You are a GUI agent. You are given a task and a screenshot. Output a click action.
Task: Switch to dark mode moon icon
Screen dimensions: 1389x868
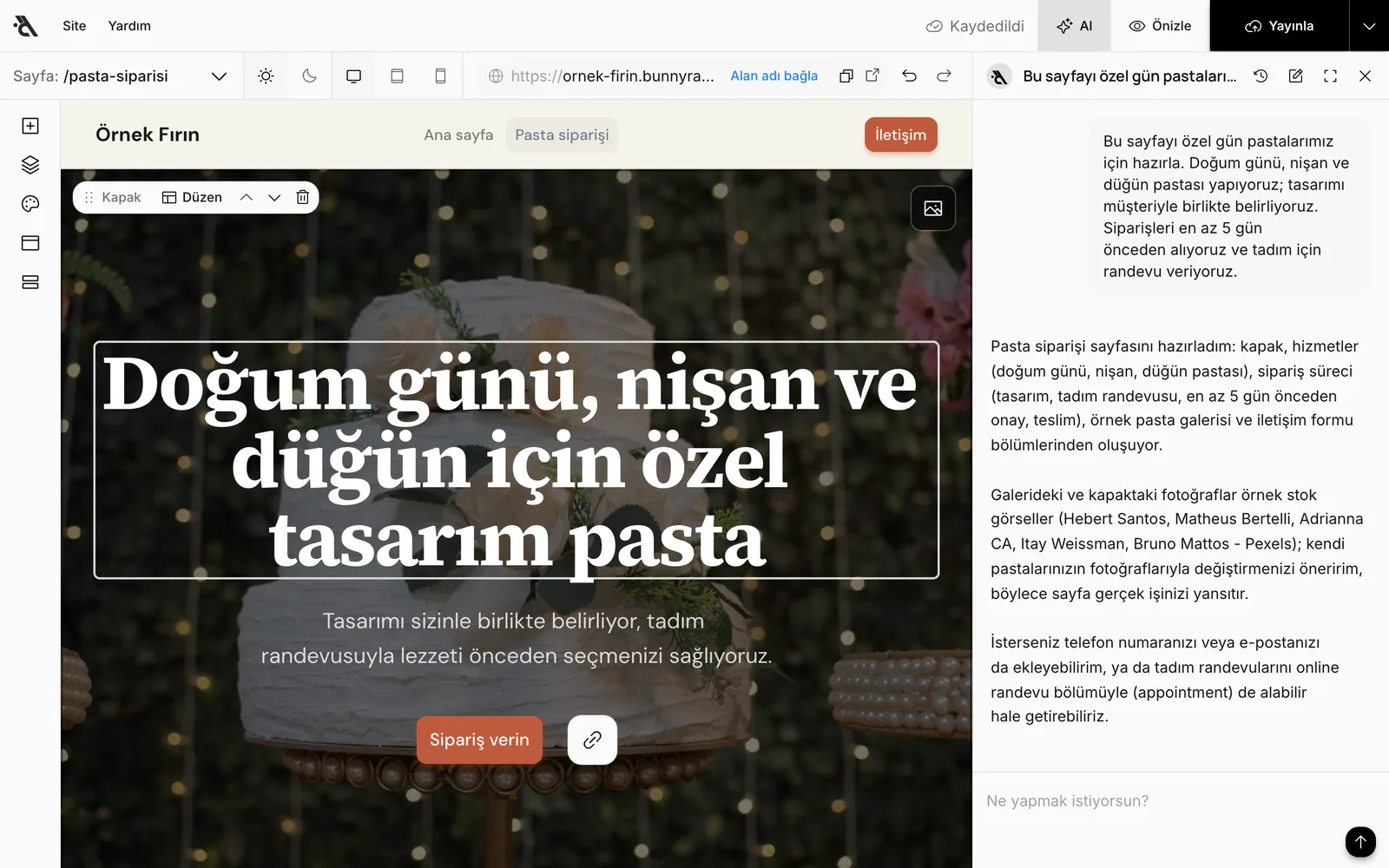coord(309,76)
